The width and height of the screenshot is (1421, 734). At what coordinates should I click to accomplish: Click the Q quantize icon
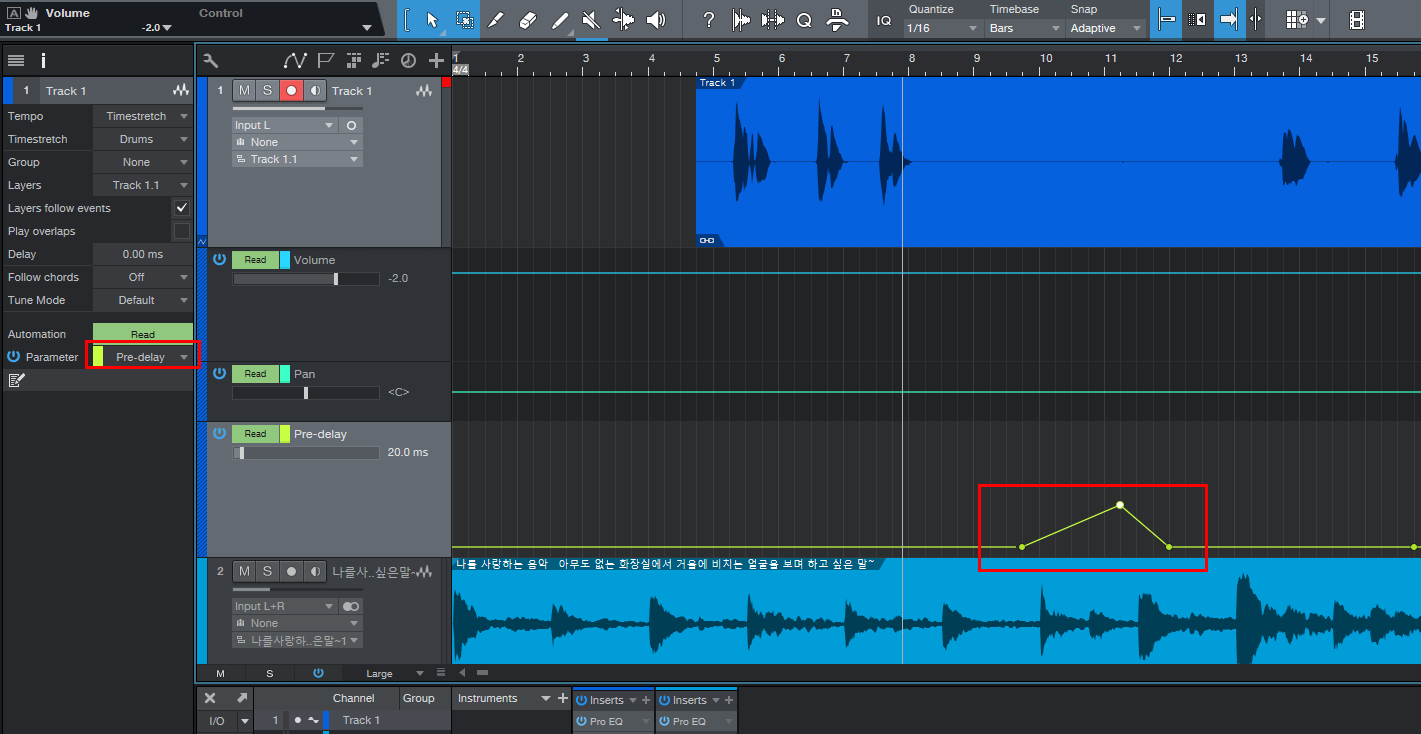pos(804,19)
